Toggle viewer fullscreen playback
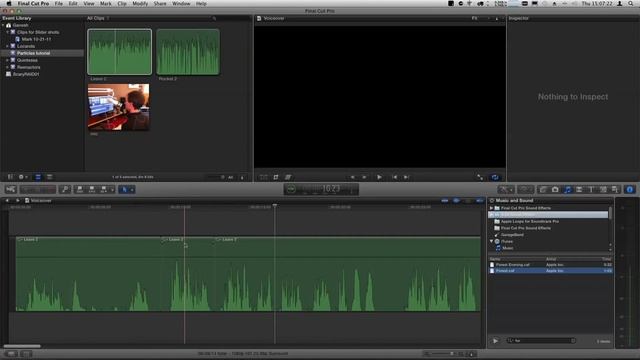 tap(480, 177)
